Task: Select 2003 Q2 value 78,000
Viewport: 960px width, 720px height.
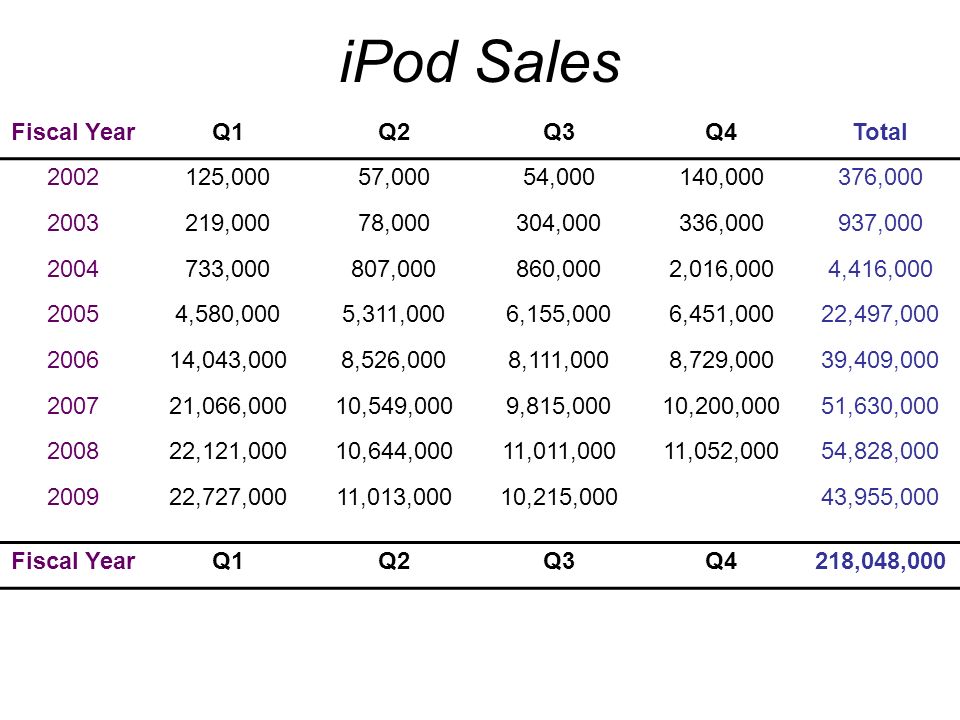Action: (x=394, y=223)
